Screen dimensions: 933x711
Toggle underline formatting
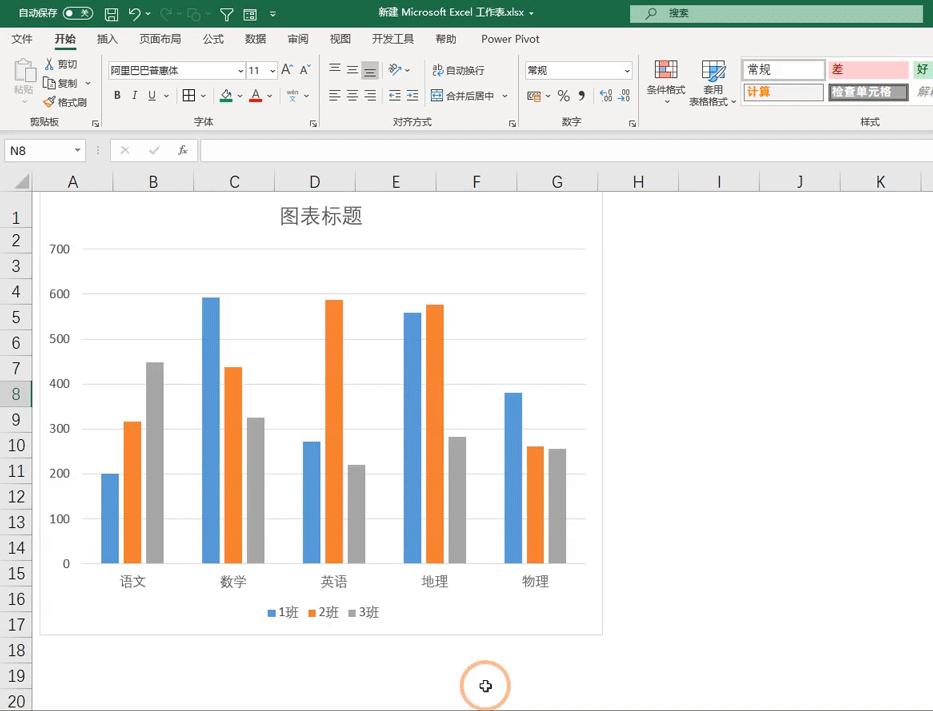(149, 95)
